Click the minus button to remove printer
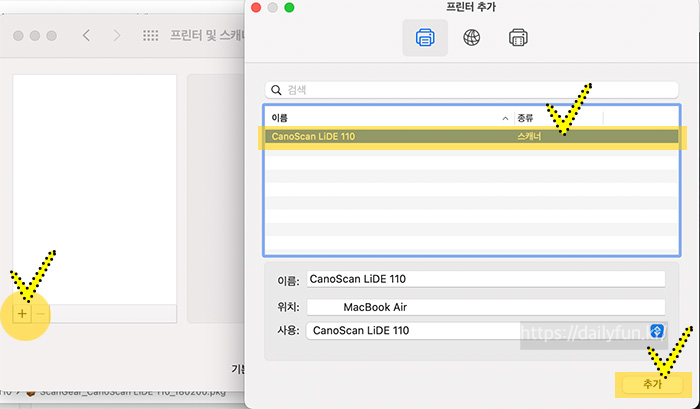 [x=40, y=314]
